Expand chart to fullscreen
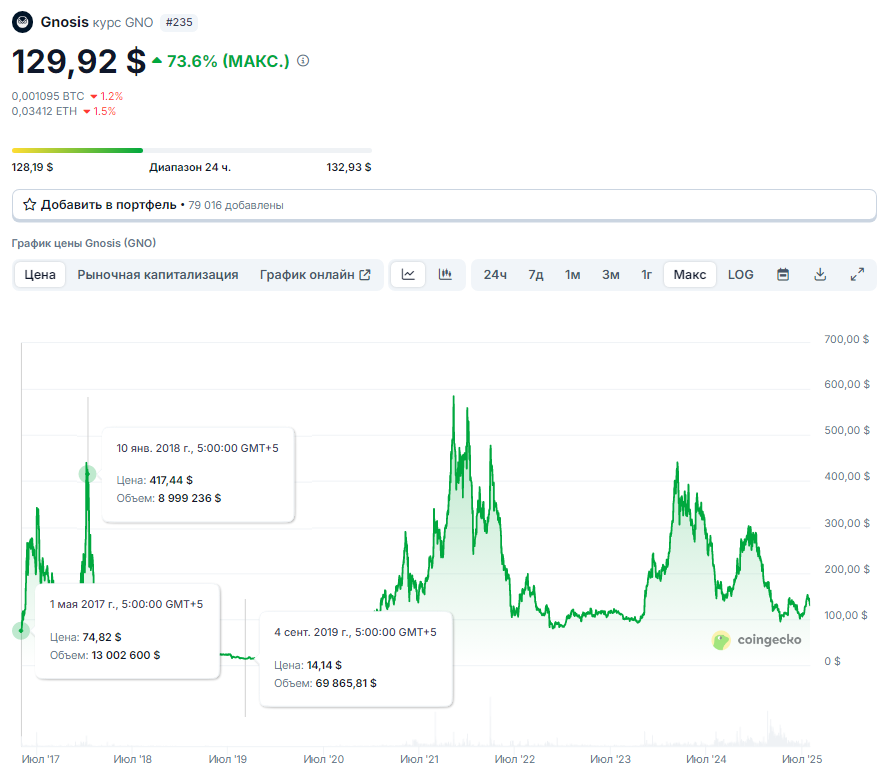The image size is (884, 770). [857, 275]
